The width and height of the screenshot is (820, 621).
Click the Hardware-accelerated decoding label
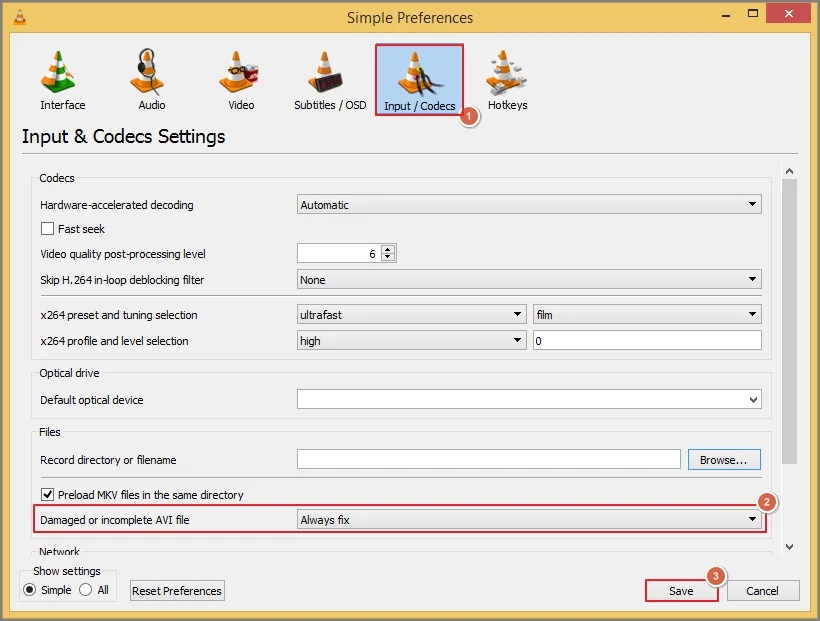pyautogui.click(x=117, y=205)
